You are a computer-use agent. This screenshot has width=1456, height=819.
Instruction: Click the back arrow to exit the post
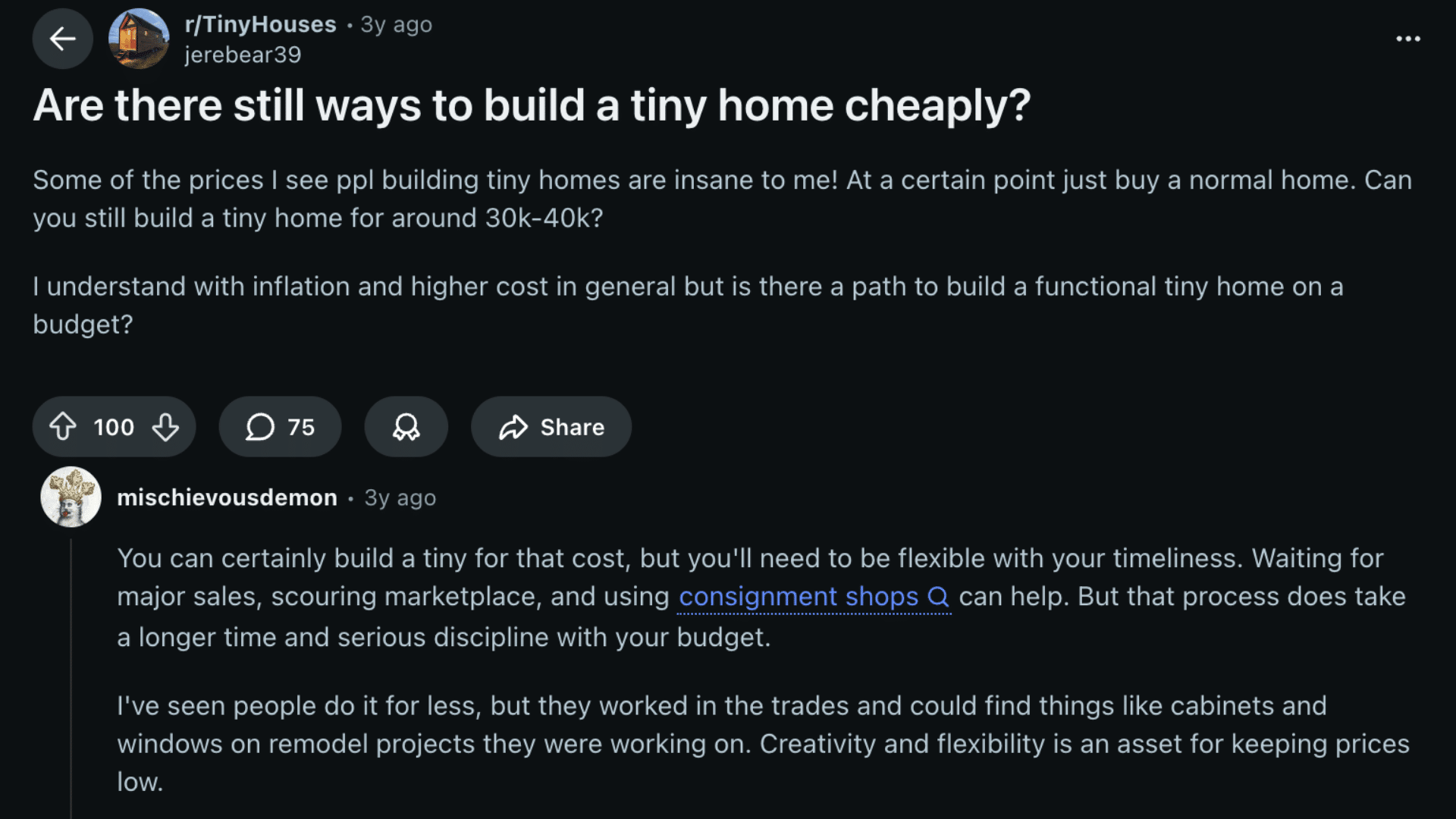click(x=63, y=39)
